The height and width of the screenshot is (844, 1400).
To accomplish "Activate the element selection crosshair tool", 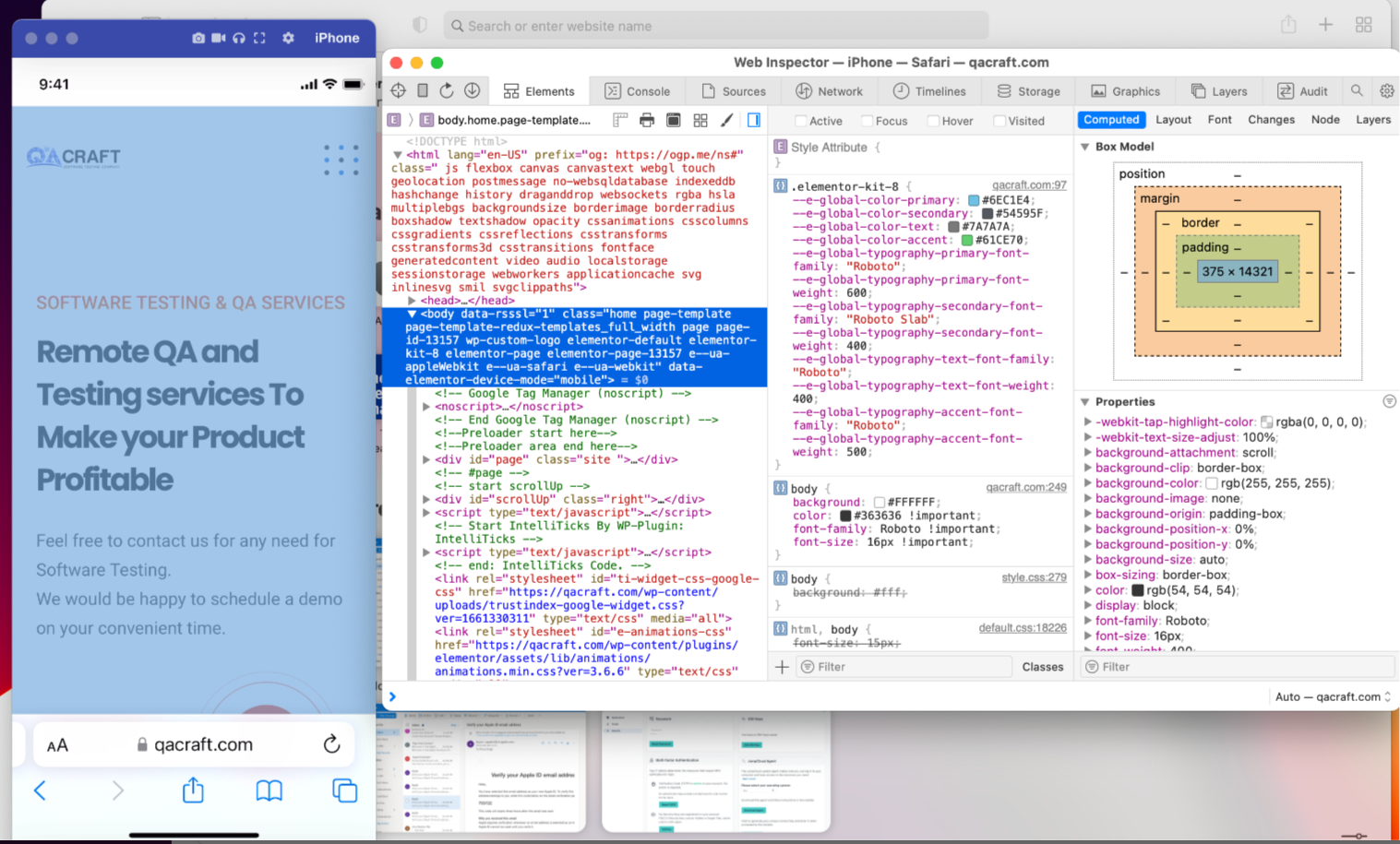I will (x=399, y=90).
